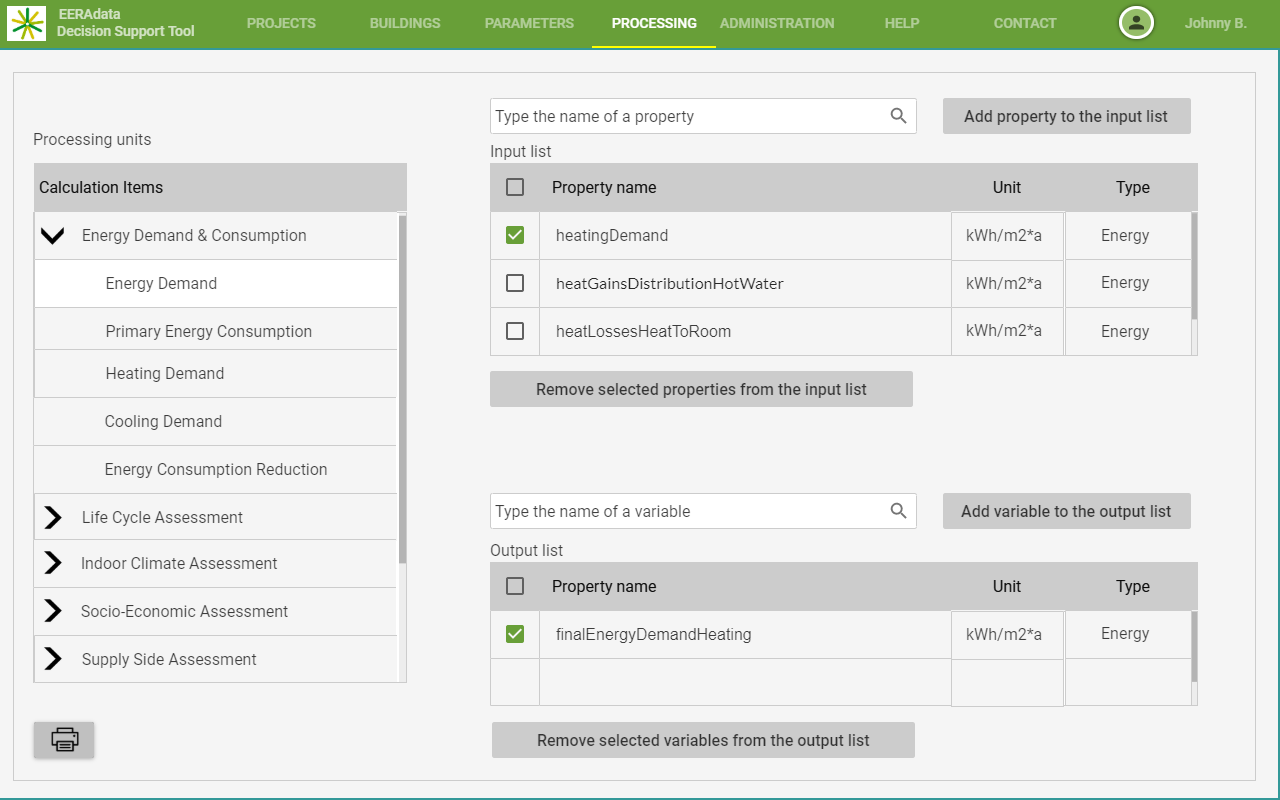Switch to the Parameters tab

tap(529, 23)
